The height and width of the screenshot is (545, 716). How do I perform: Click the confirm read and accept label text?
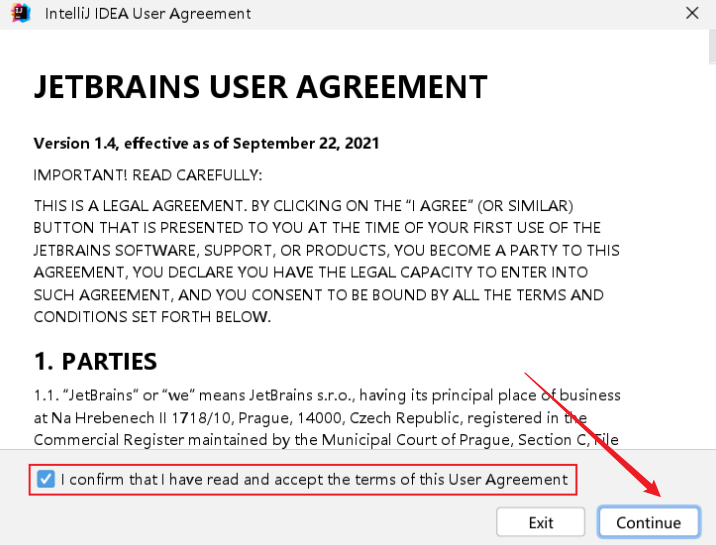tap(314, 479)
